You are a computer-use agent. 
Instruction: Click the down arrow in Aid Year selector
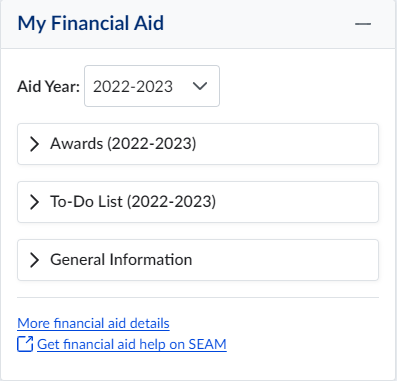point(200,86)
